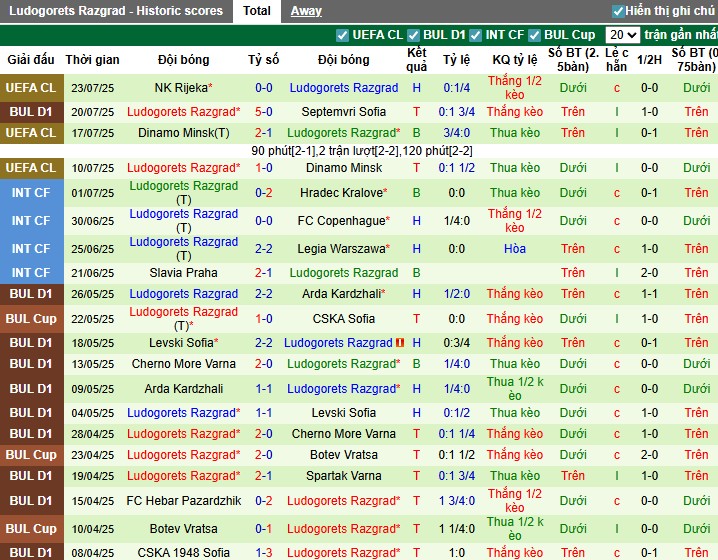Click the BUL Cup label on 22/05/25 row

coord(31,319)
